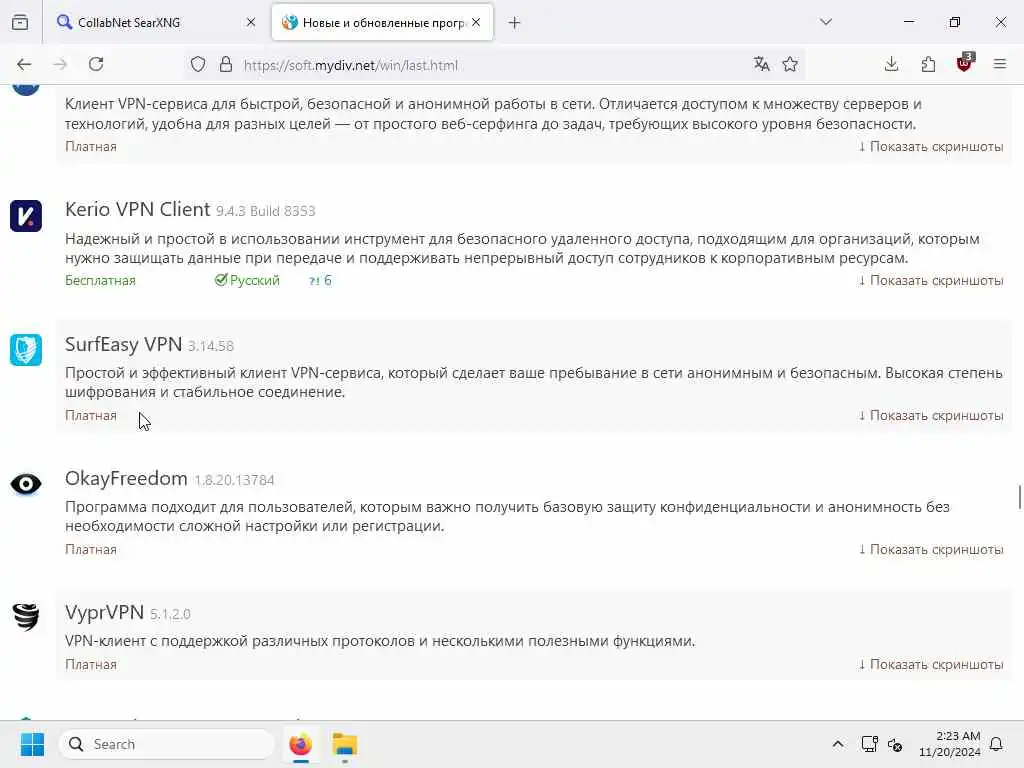
Task: Translate this page using the translate icon
Action: tap(761, 64)
